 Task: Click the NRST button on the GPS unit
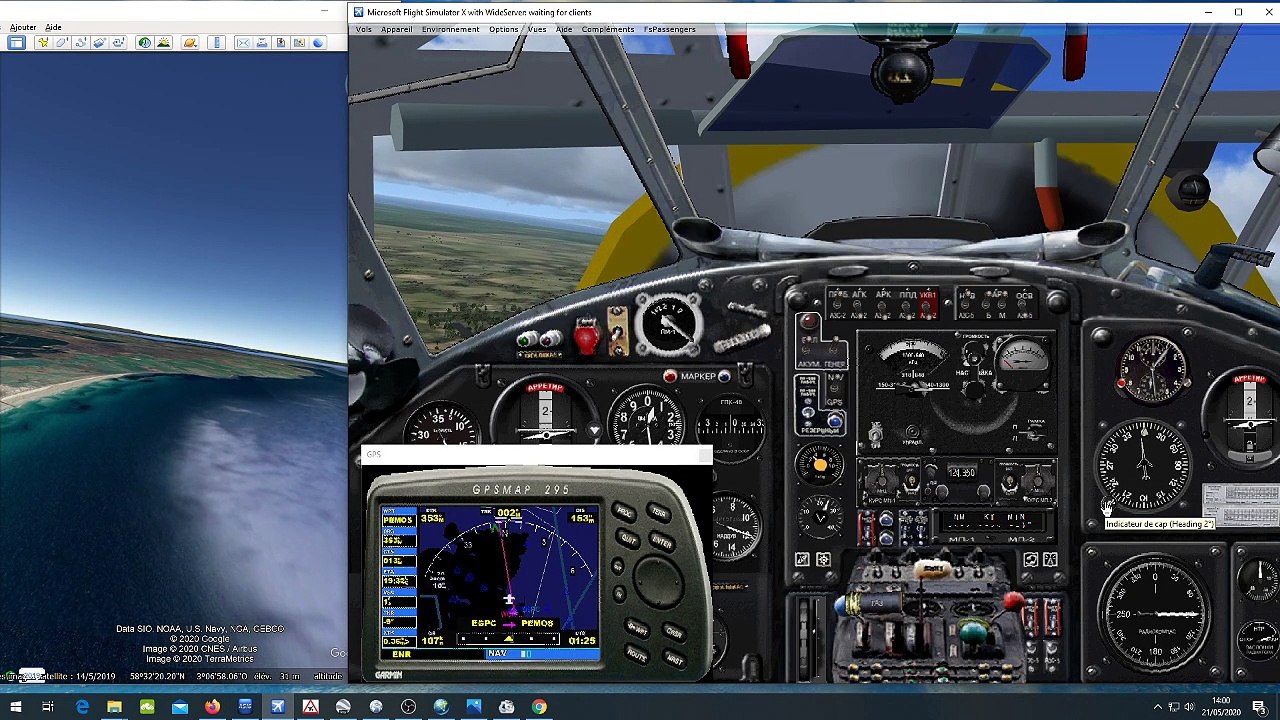pyautogui.click(x=675, y=659)
